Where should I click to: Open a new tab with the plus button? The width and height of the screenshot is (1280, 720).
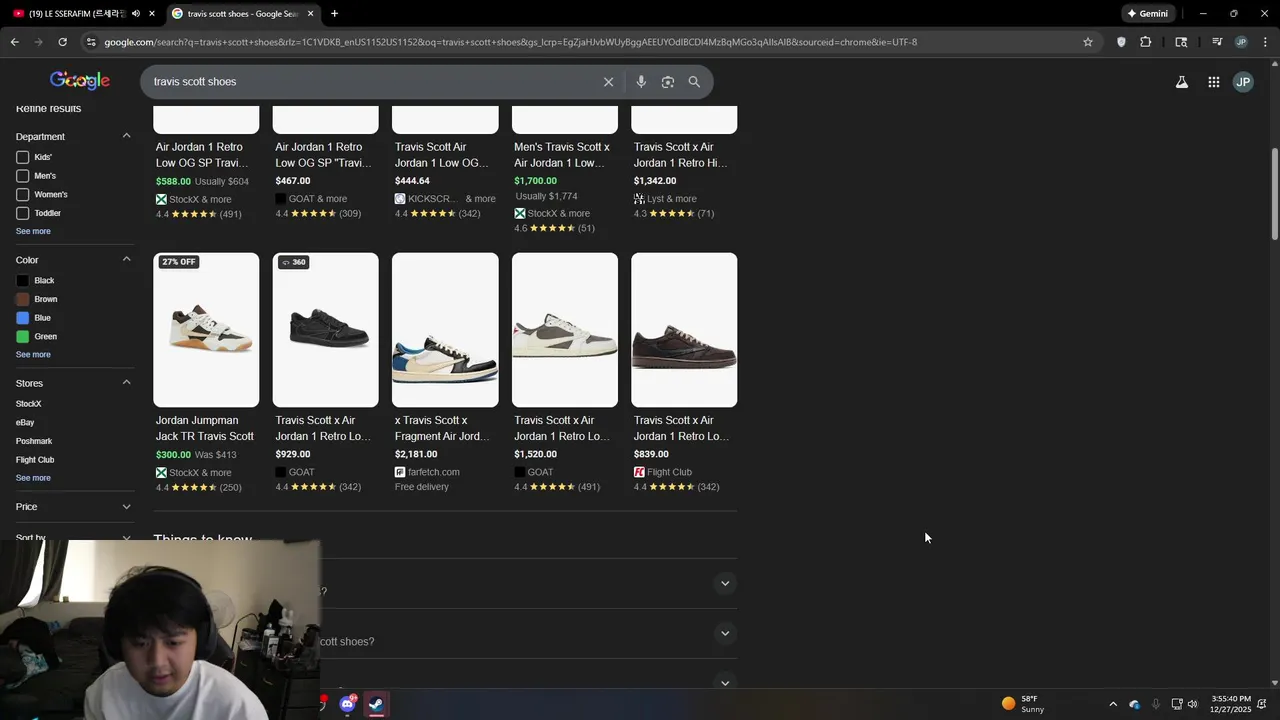[334, 14]
